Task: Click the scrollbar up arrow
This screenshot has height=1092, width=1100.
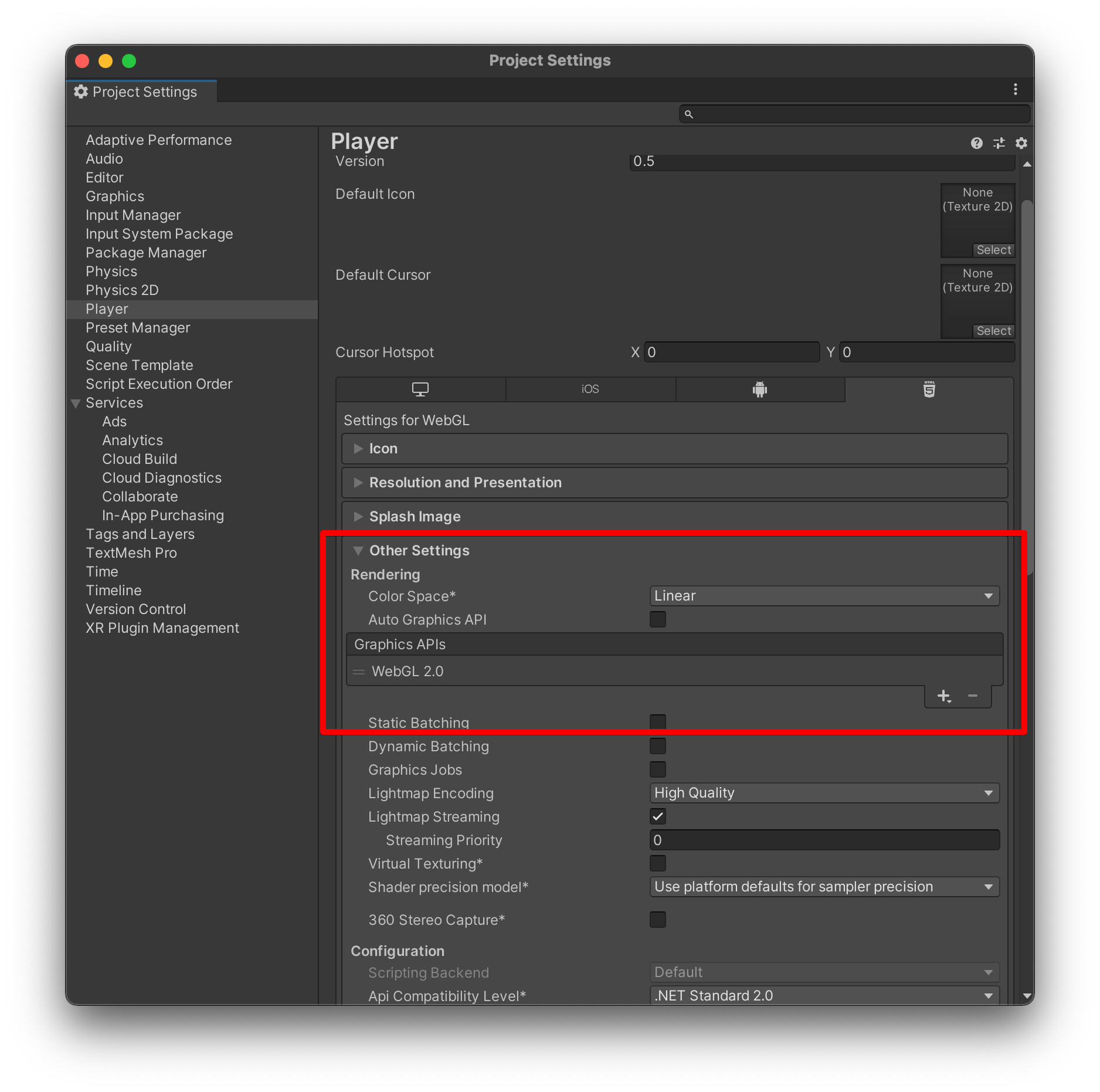Action: click(x=1027, y=164)
